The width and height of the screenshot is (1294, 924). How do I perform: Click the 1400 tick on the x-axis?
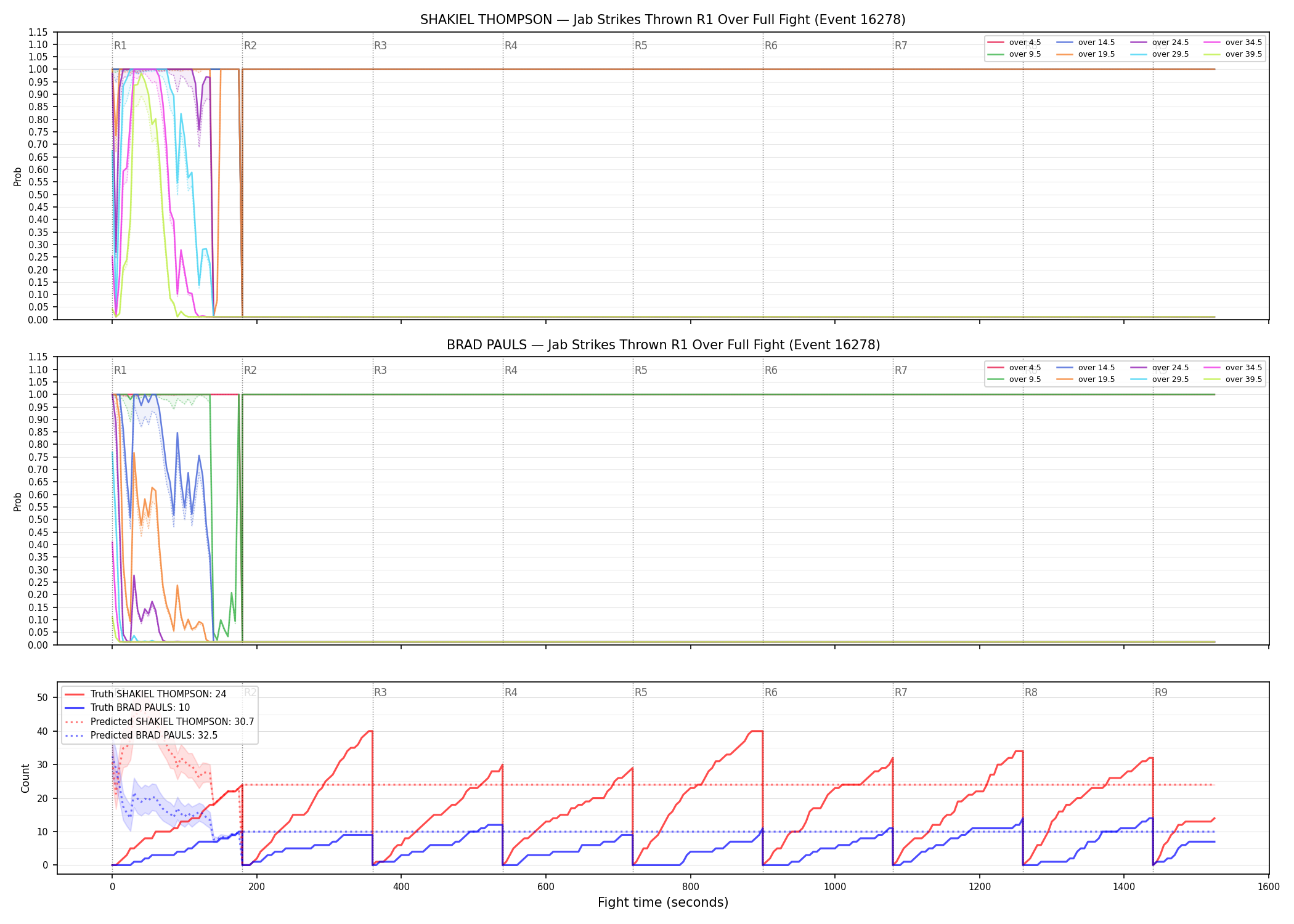pos(1124,887)
